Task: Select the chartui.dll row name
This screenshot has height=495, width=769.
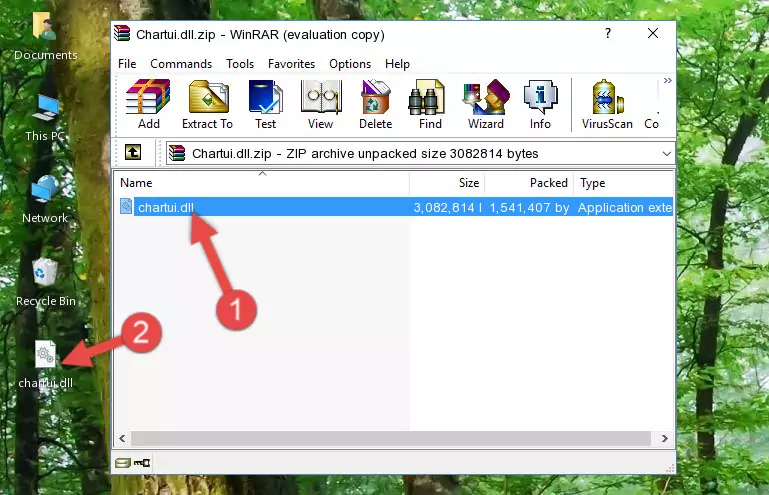Action: (166, 208)
